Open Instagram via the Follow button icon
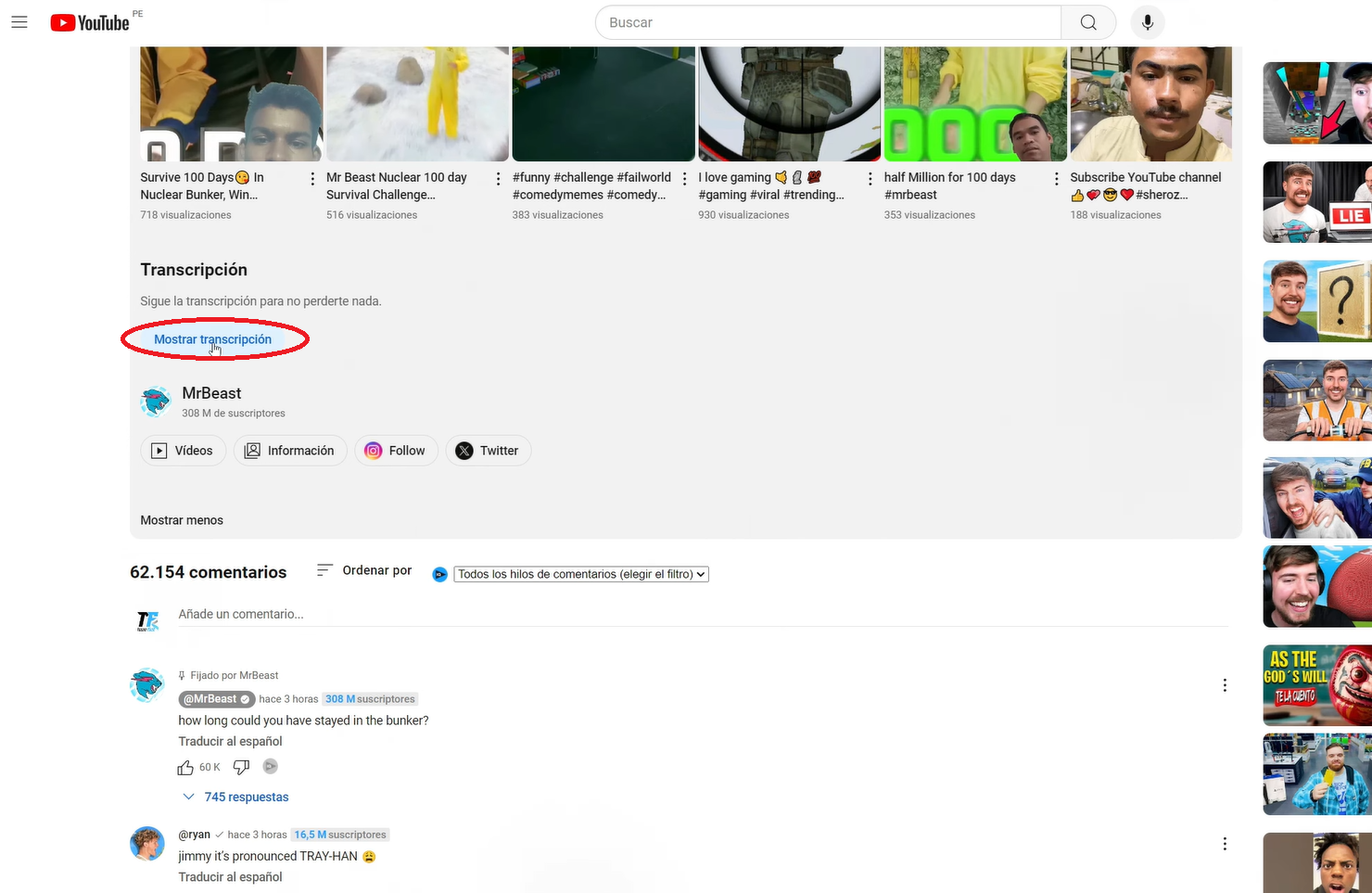This screenshot has width=1372, height=893. tap(373, 451)
